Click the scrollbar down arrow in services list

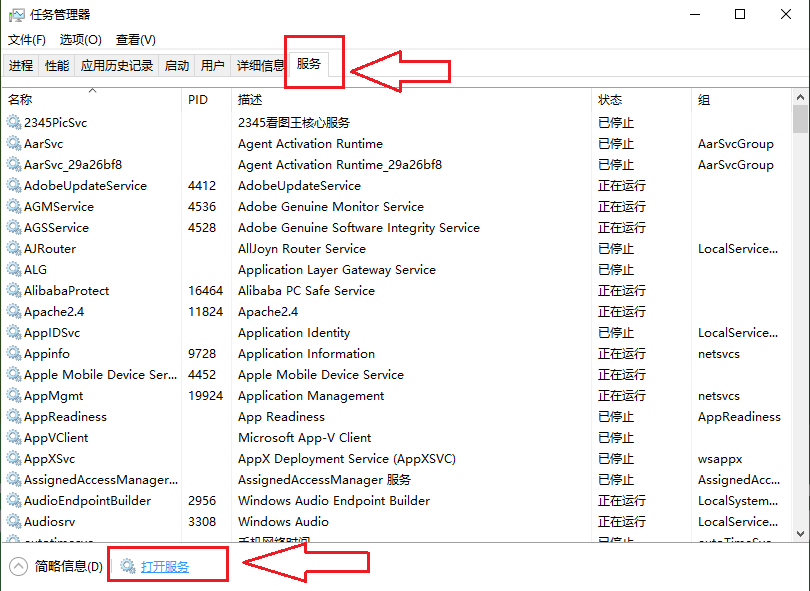click(800, 534)
